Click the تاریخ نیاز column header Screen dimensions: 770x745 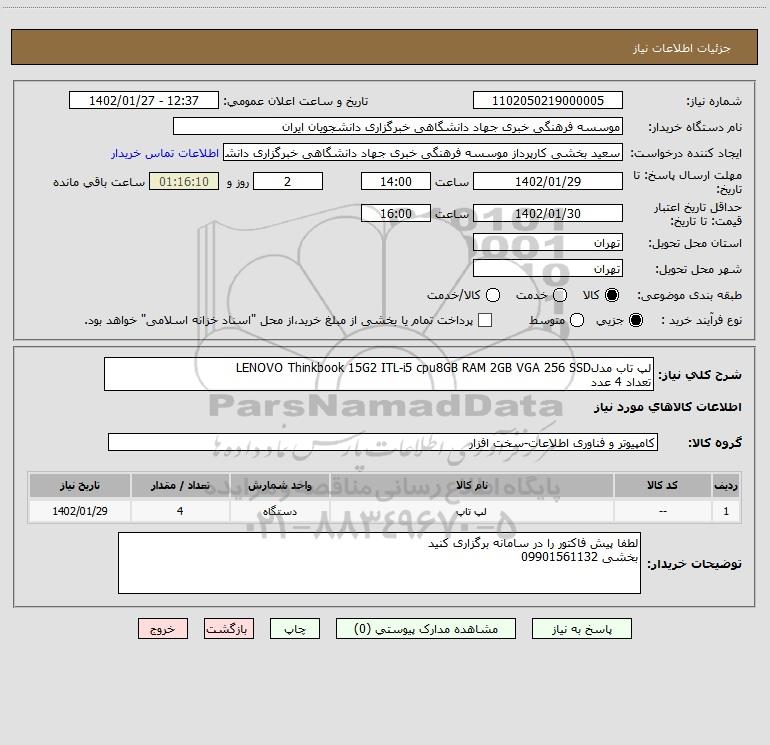(80, 486)
